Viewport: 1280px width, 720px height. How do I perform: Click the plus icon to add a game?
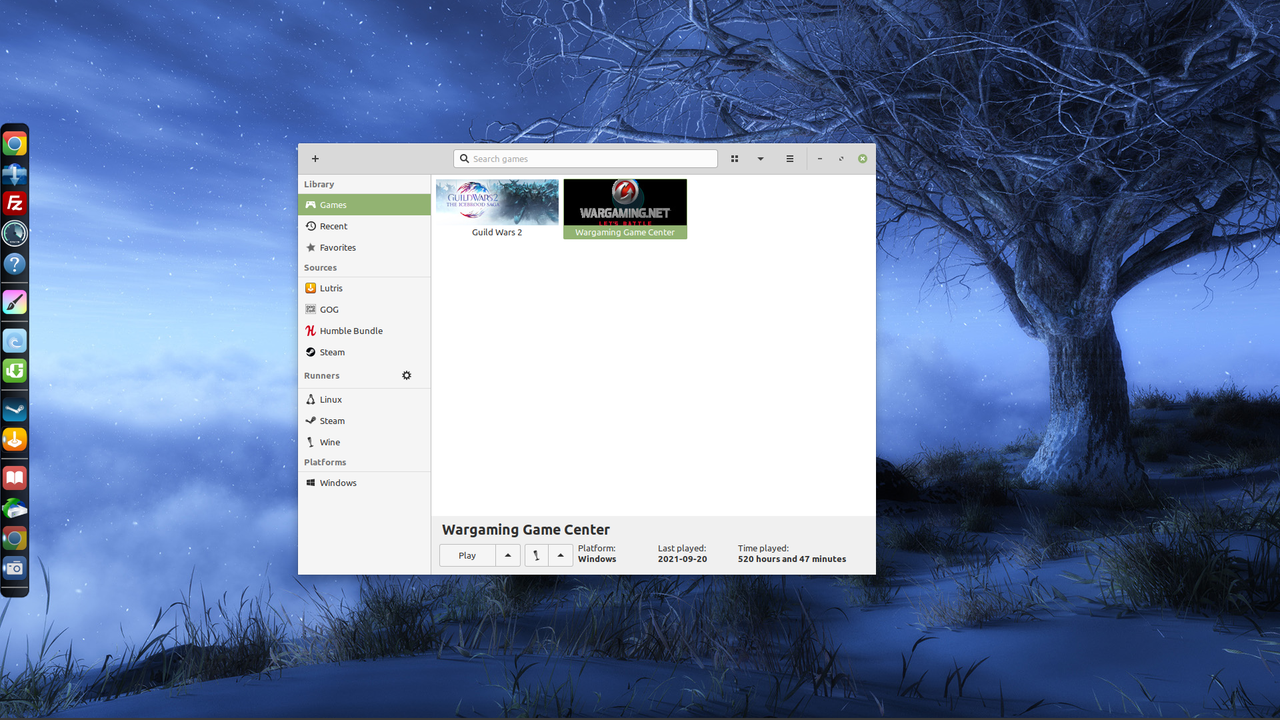click(315, 159)
